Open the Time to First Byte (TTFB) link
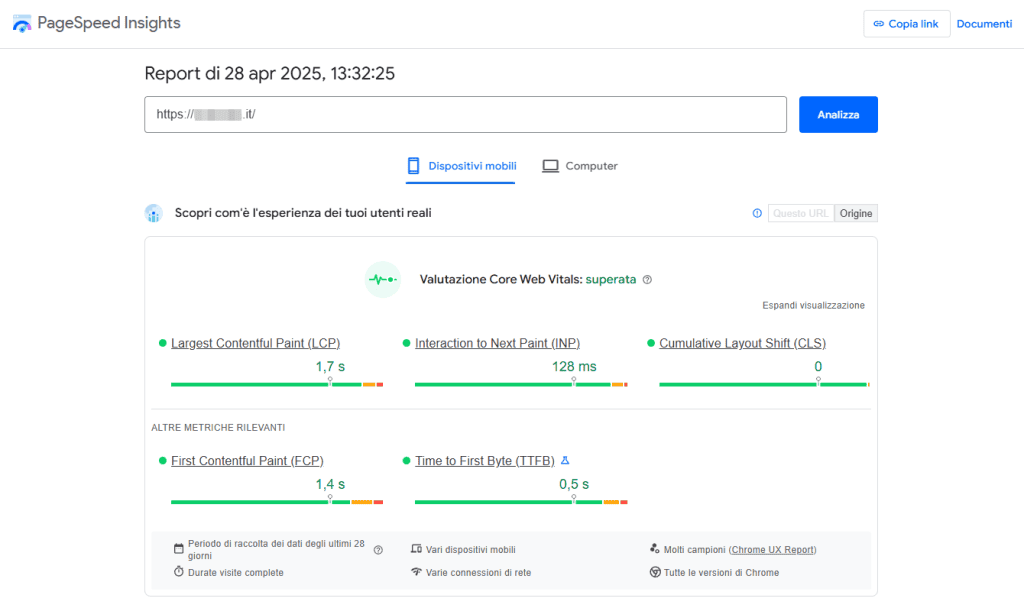 point(485,460)
